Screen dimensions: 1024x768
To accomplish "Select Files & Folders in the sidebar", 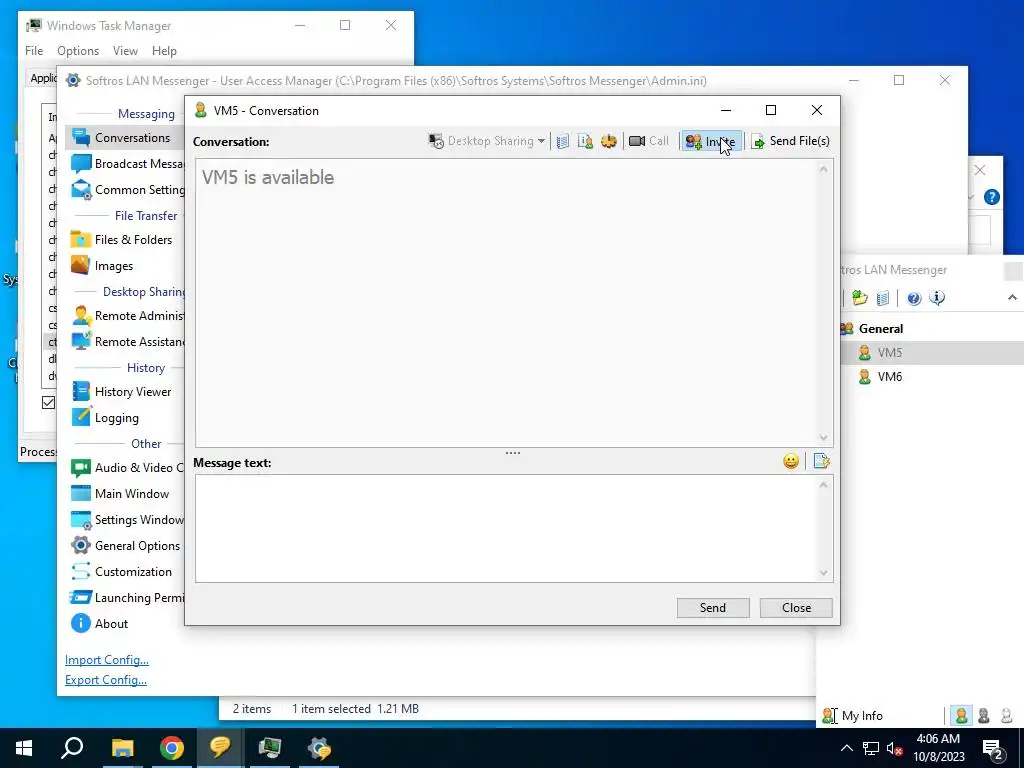I will pos(121,240).
